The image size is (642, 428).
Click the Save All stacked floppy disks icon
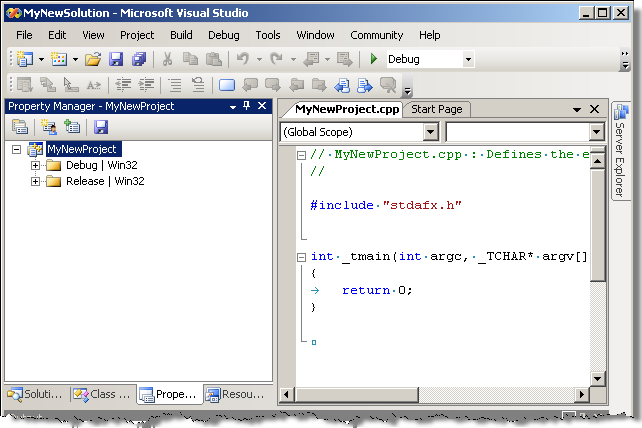click(139, 60)
